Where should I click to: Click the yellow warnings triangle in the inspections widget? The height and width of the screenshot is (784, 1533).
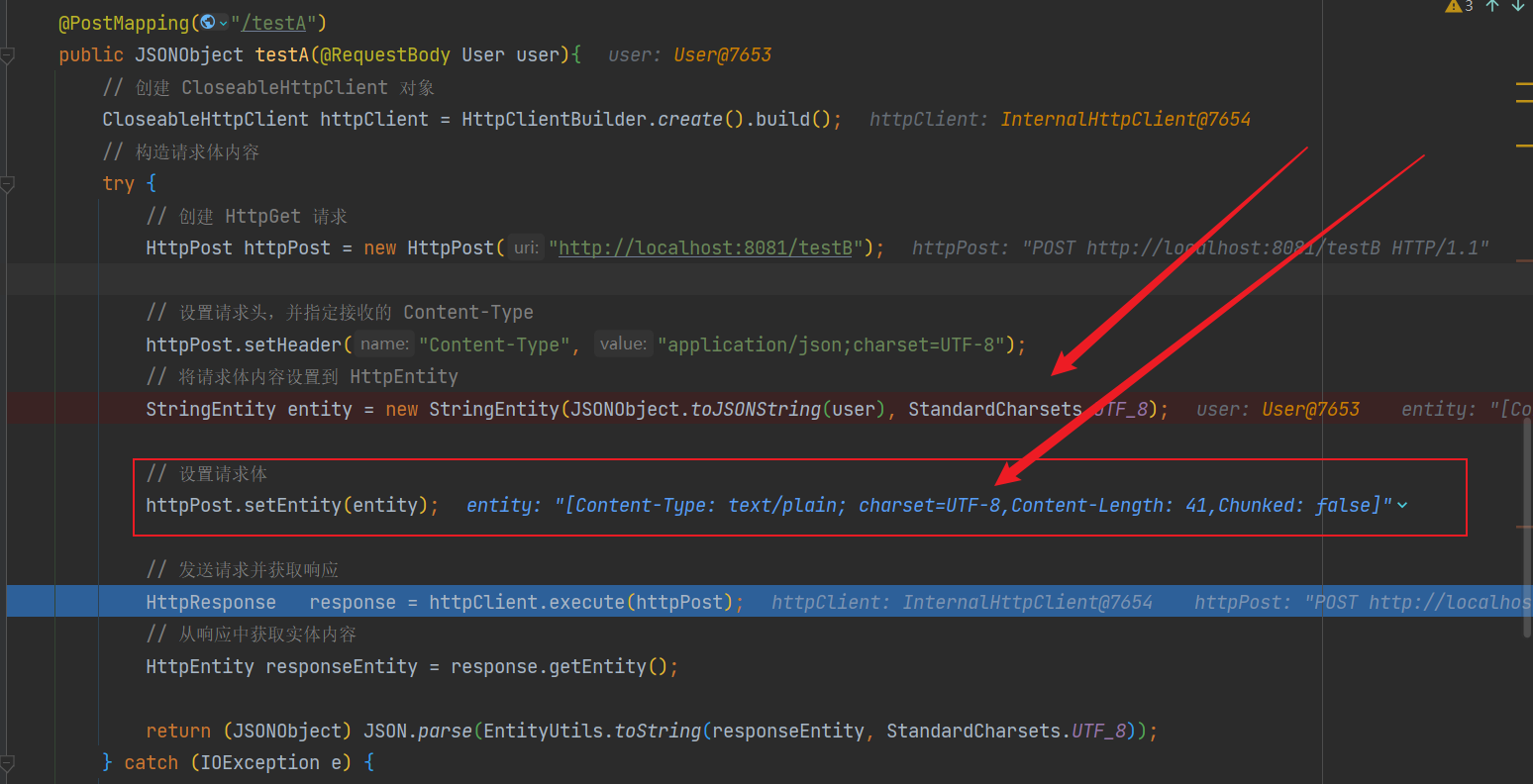click(x=1455, y=7)
